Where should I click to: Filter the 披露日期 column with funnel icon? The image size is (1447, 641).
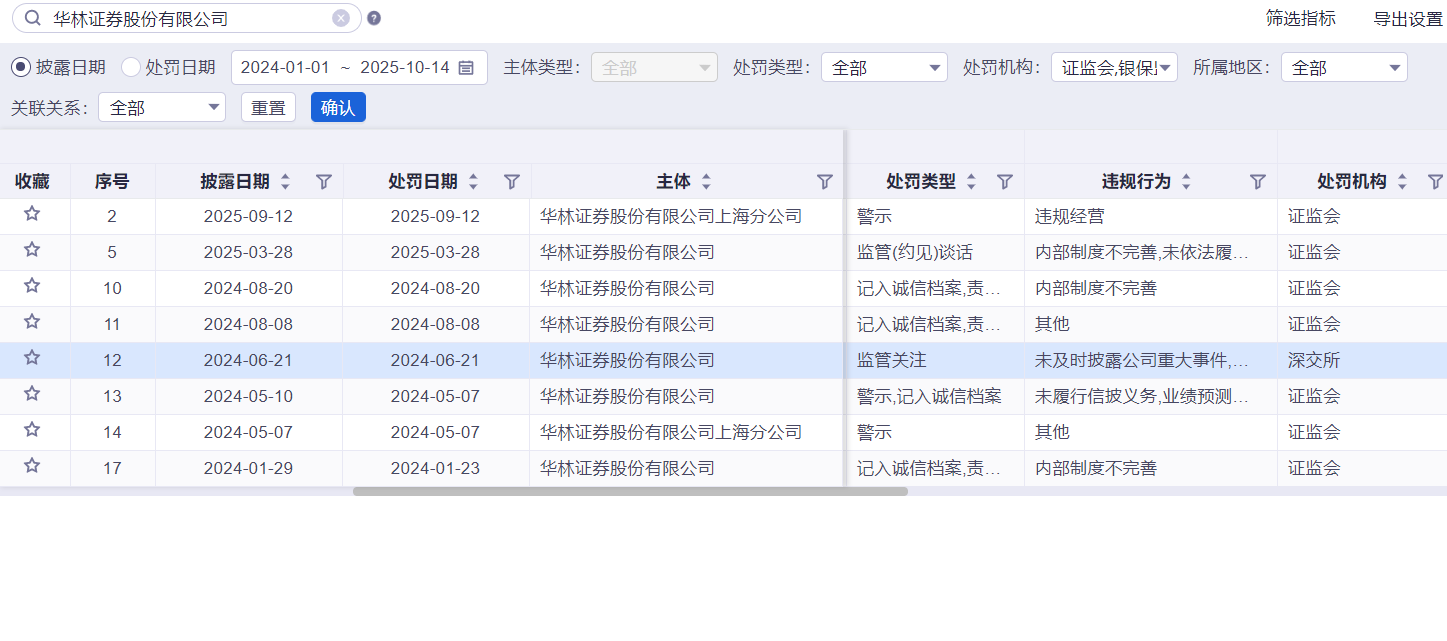click(x=323, y=182)
